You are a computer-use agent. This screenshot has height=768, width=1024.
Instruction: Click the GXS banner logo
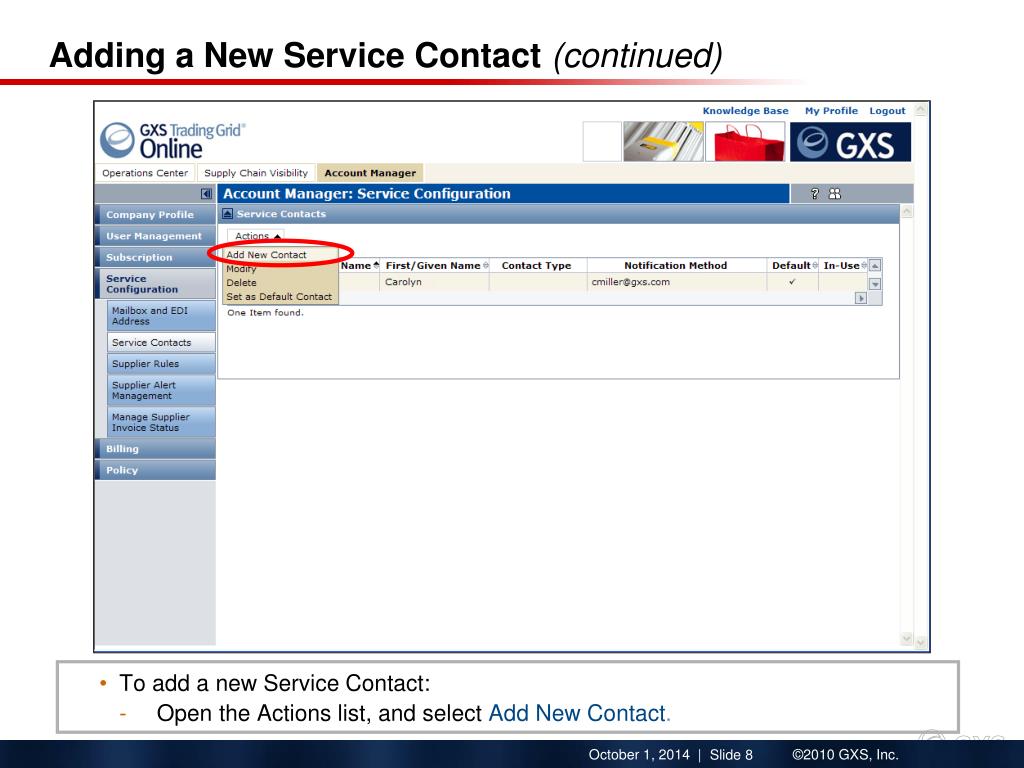850,142
